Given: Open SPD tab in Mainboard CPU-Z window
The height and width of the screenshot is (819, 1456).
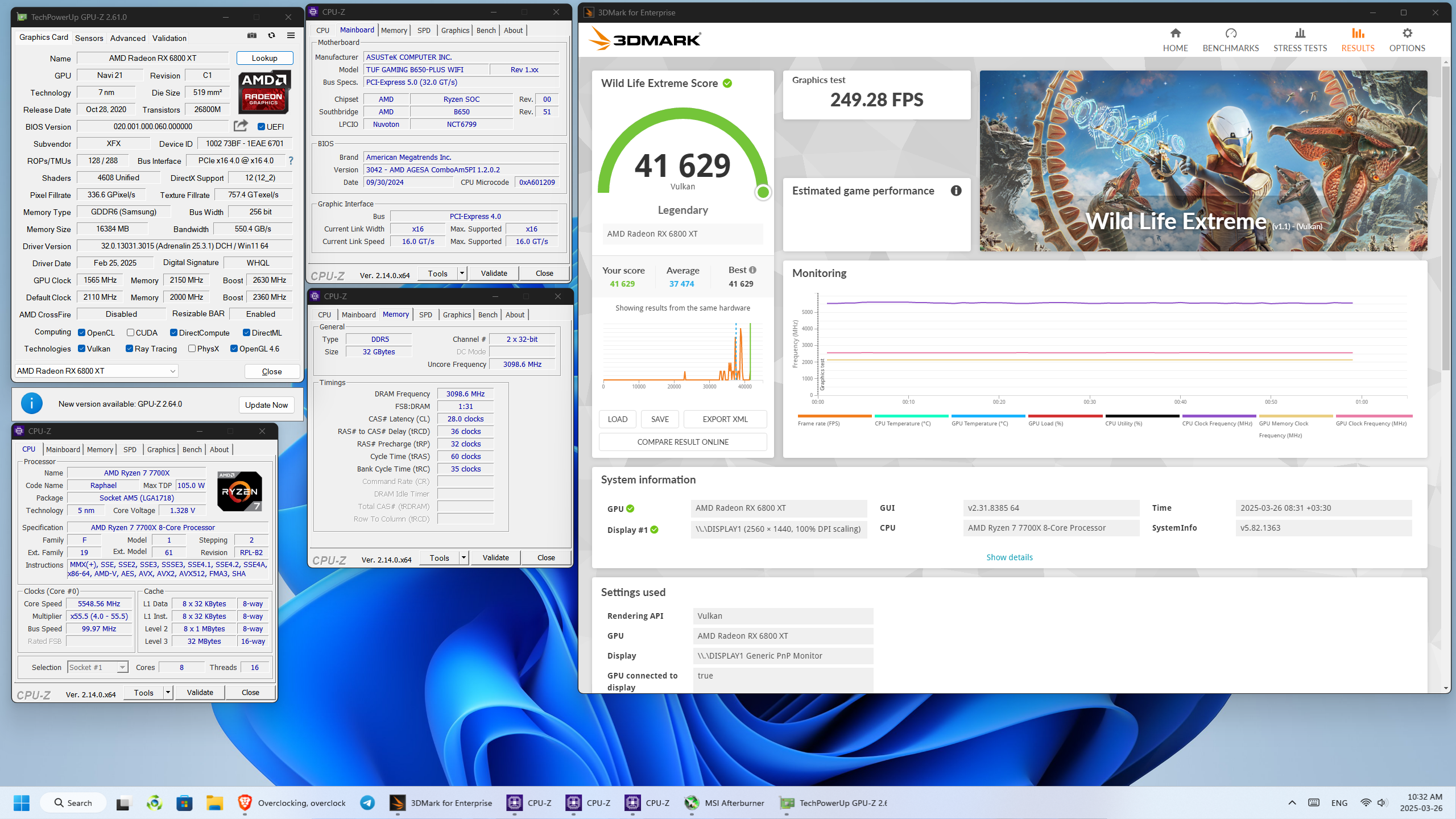Looking at the screenshot, I should (x=424, y=30).
